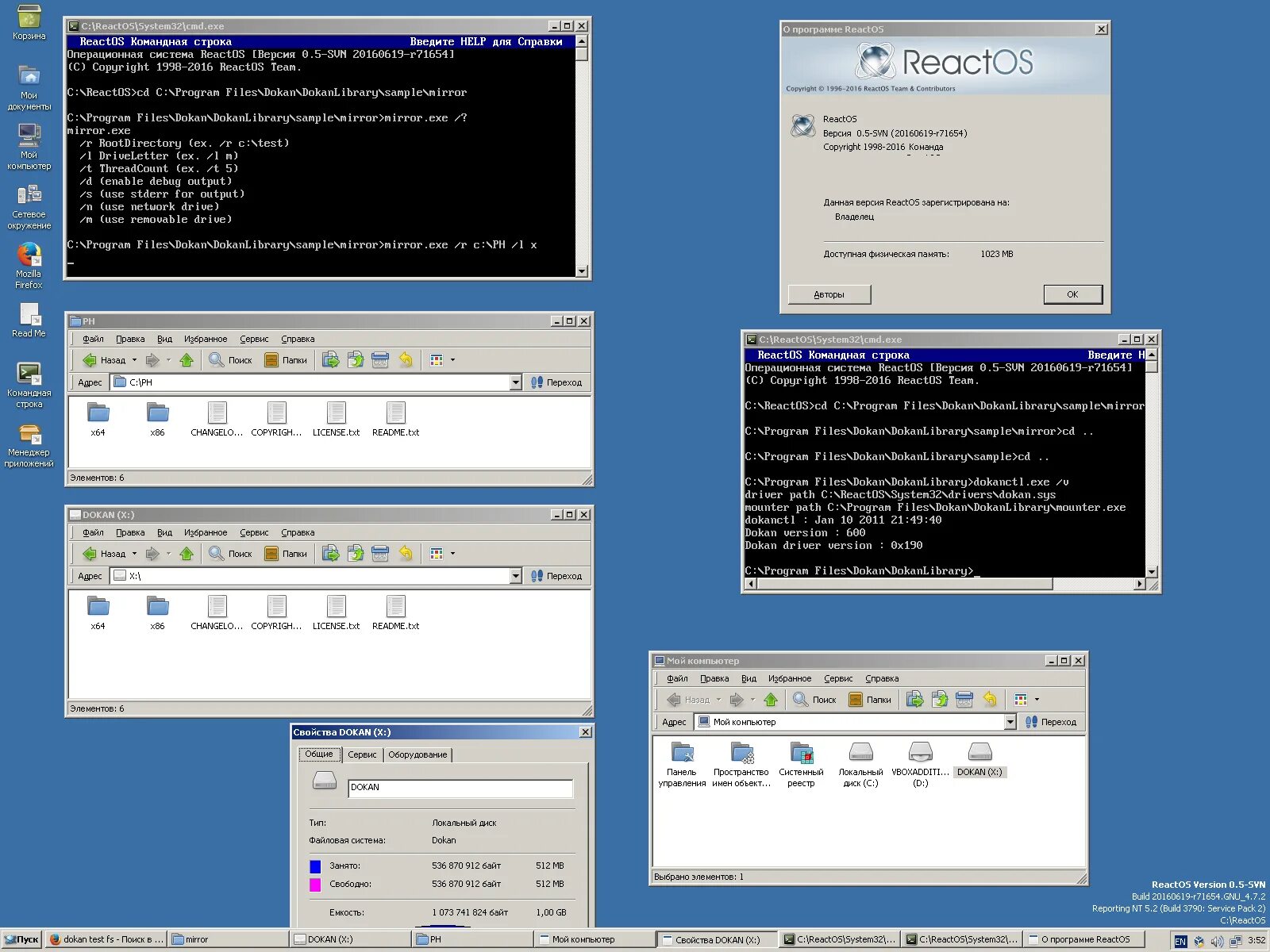Open Менеджер приложений desktop shortcut
This screenshot has height=952, width=1270.
click(29, 444)
